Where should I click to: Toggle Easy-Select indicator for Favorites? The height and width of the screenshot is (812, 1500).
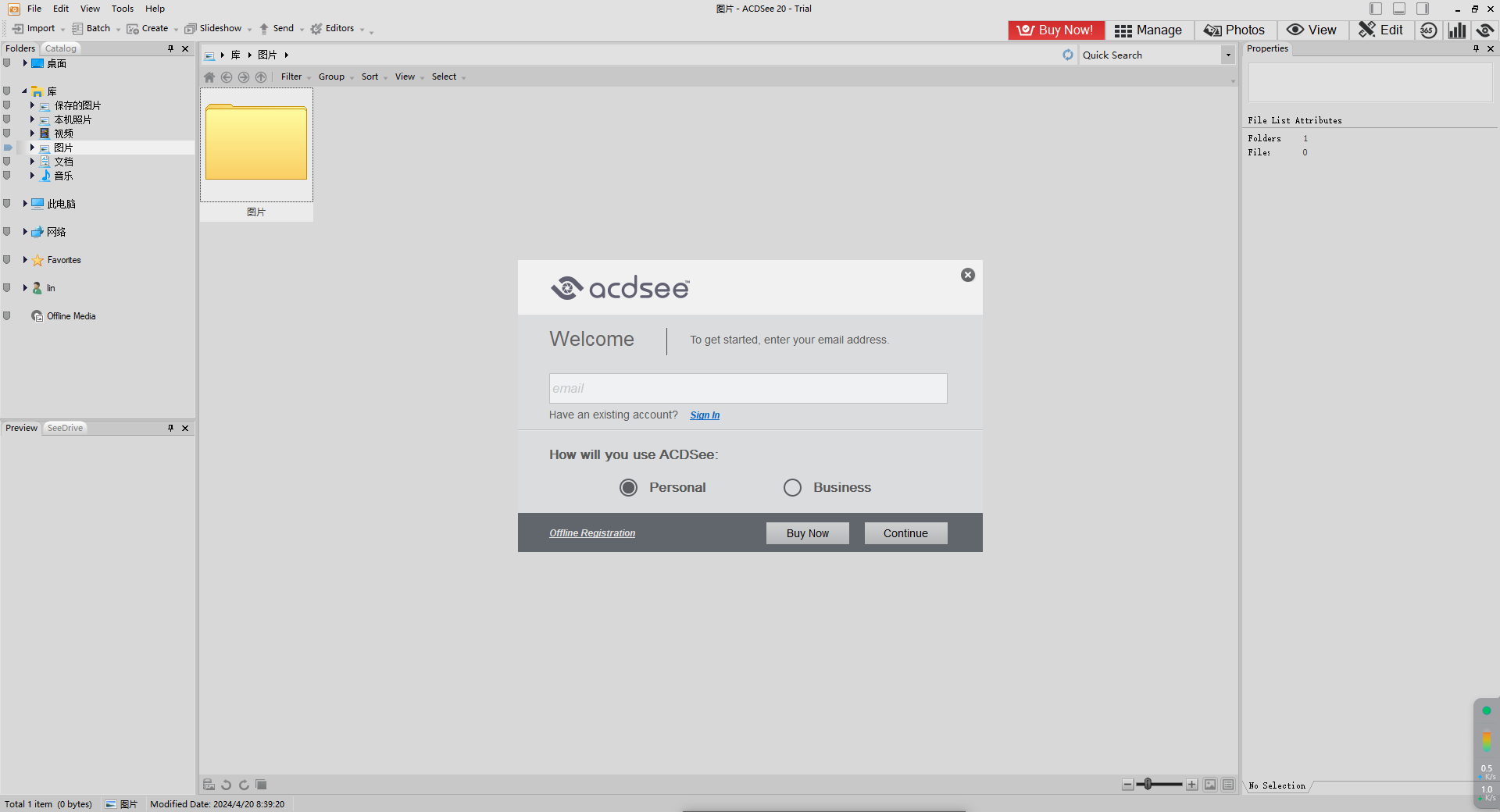point(7,260)
